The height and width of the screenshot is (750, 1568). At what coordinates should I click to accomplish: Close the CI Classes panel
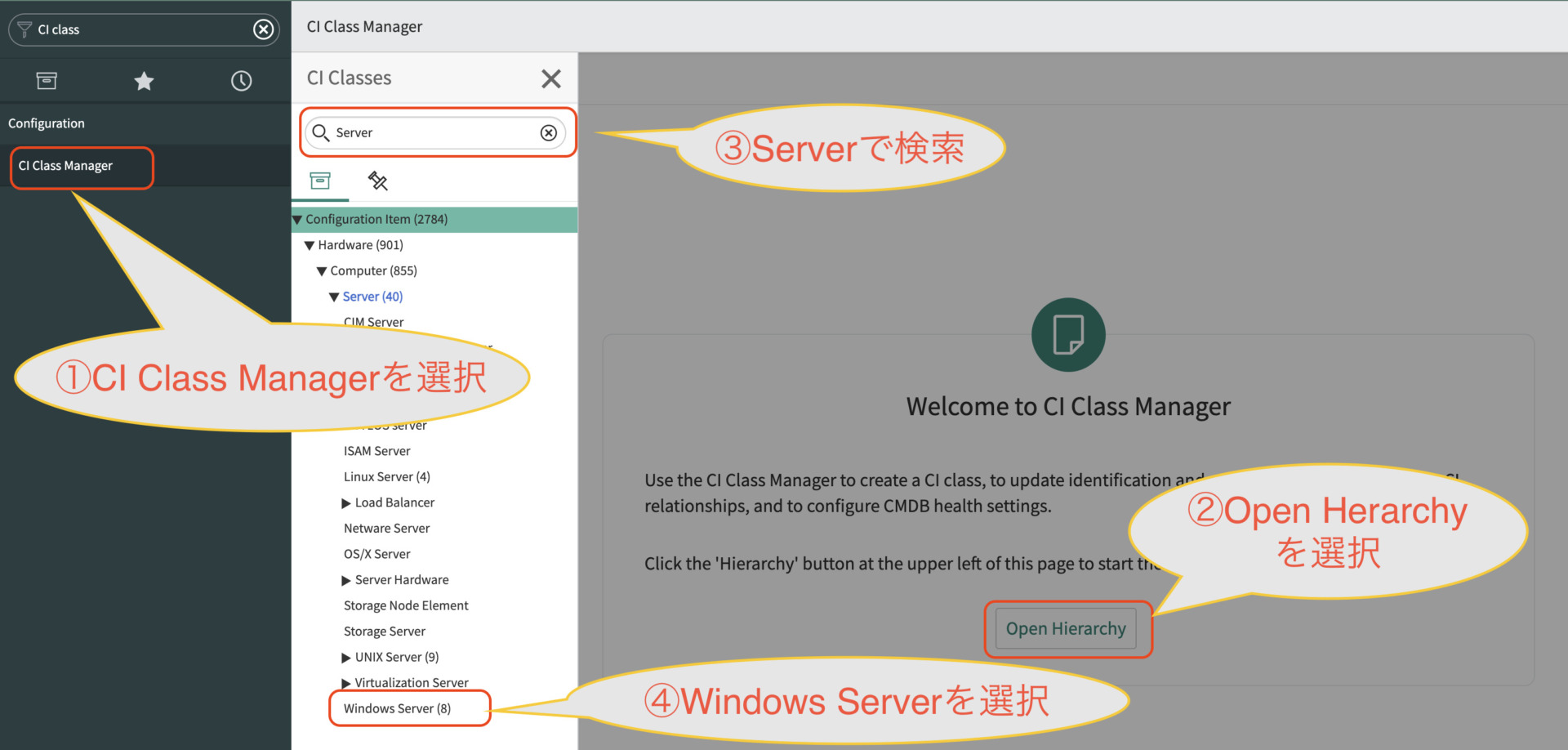pyautogui.click(x=551, y=78)
